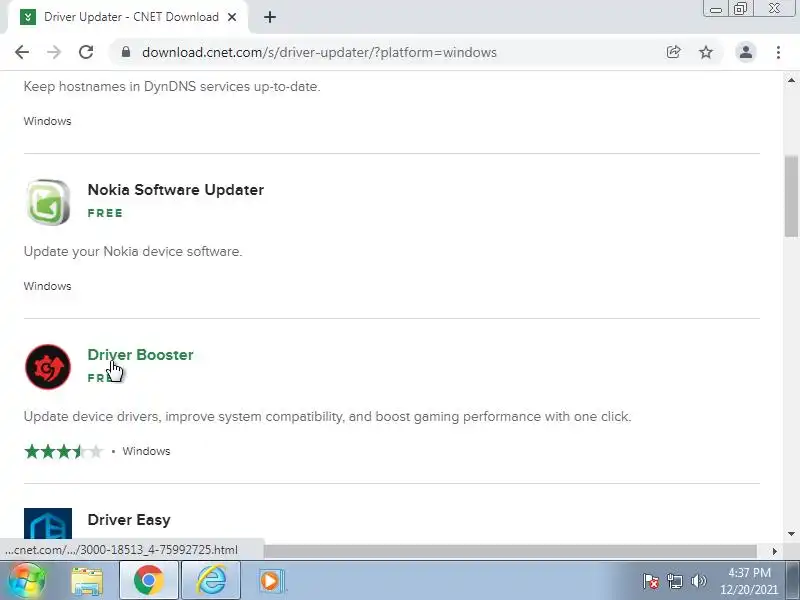Go back to the previous page
800x600 pixels.
pos(22,52)
